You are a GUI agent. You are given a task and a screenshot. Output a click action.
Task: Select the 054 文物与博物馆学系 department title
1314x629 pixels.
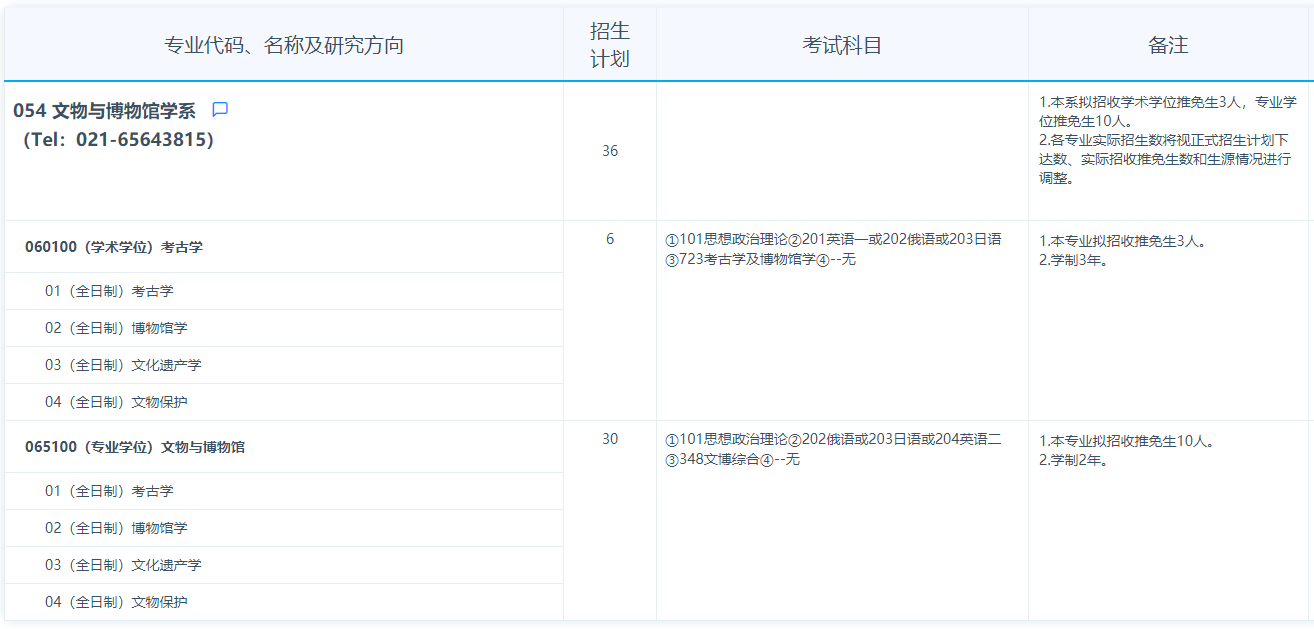[x=104, y=111]
